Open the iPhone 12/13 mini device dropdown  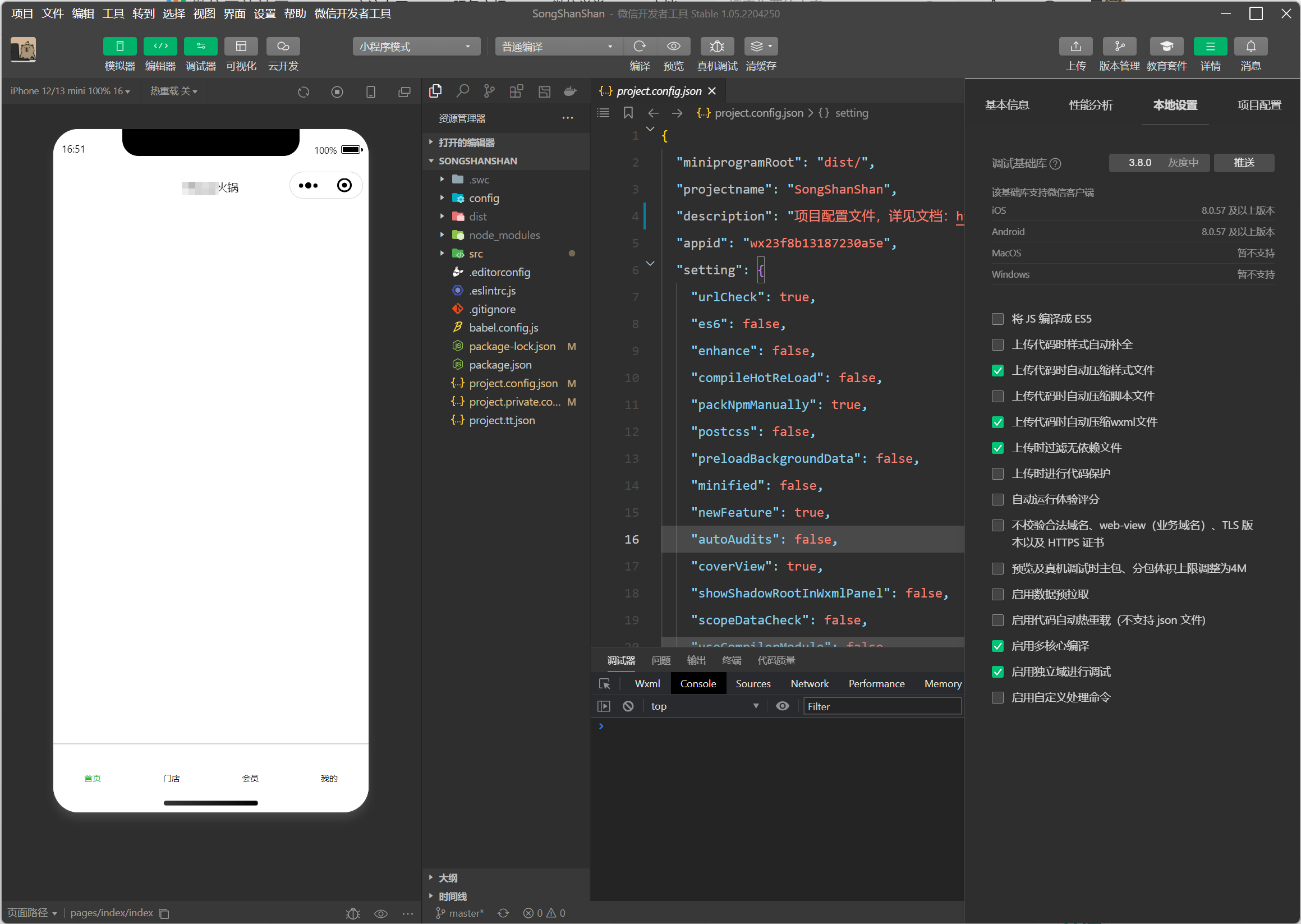(71, 91)
